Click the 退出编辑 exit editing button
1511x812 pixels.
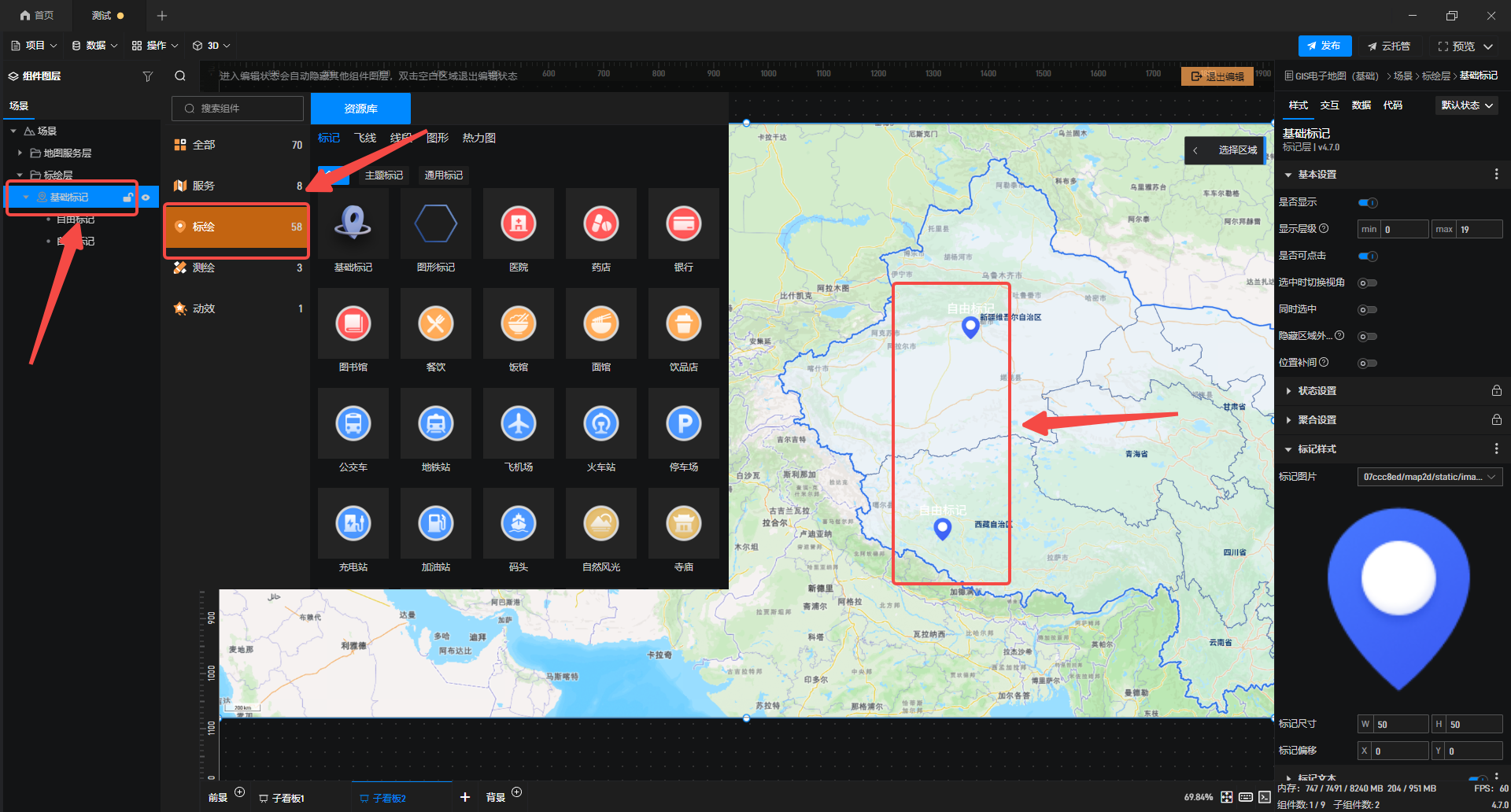(x=1217, y=76)
